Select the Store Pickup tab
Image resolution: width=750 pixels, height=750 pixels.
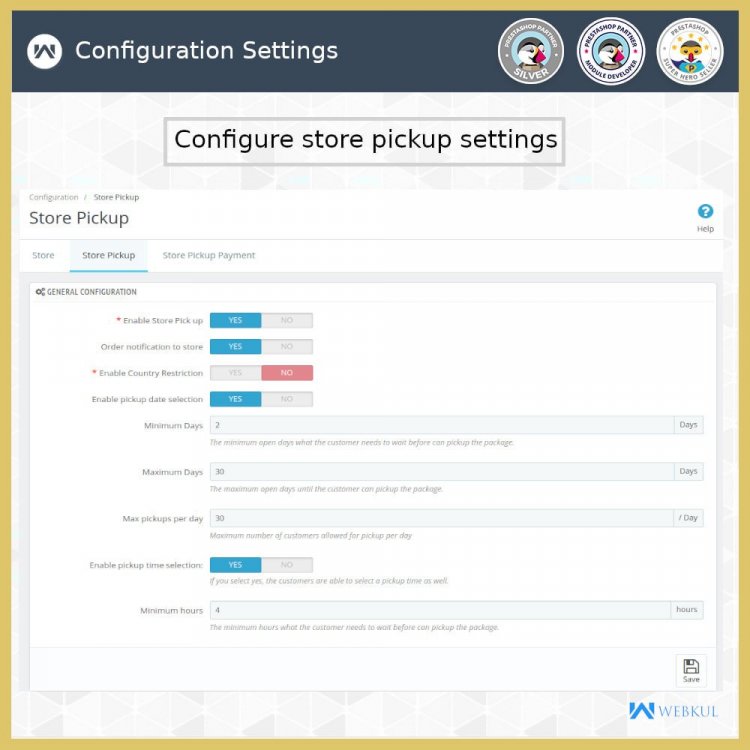click(x=109, y=255)
